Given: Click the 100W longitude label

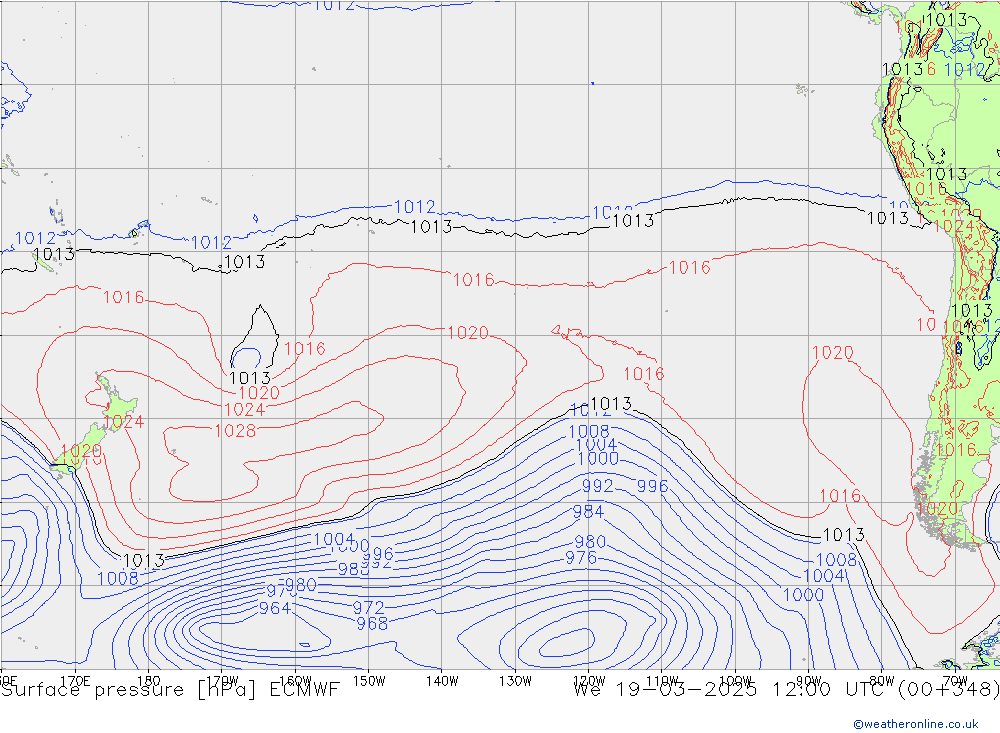Looking at the screenshot, I should [735, 680].
